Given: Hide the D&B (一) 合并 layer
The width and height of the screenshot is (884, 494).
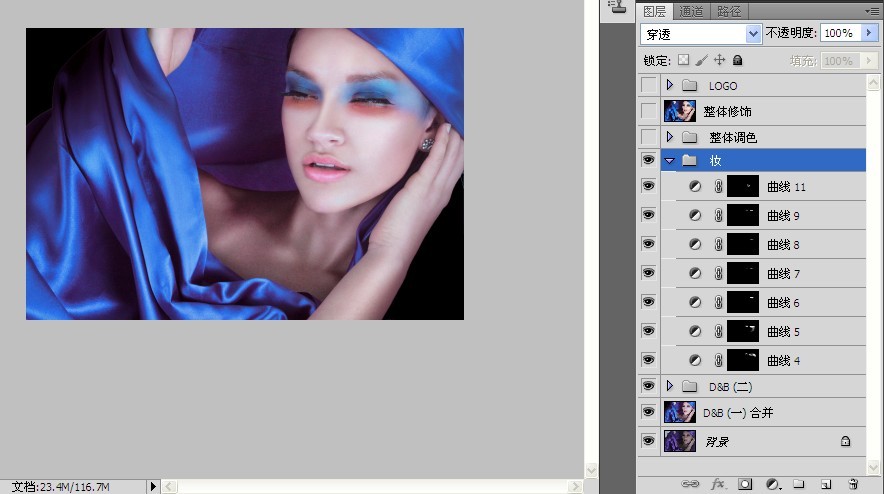Looking at the screenshot, I should pos(649,412).
